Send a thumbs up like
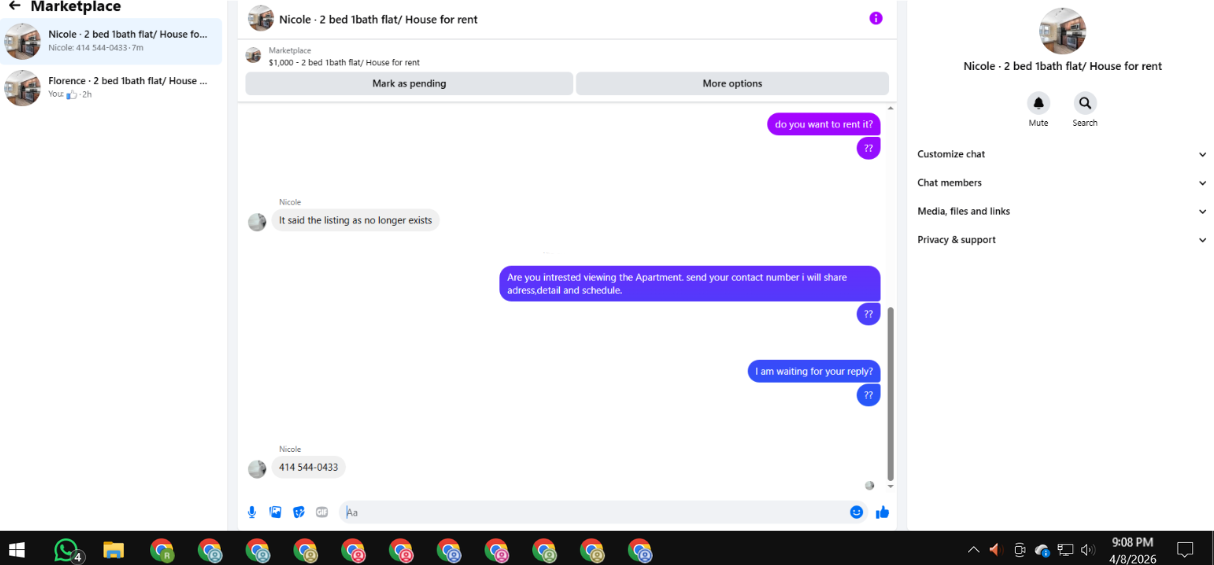This screenshot has height=565, width=1214. pyautogui.click(x=882, y=512)
